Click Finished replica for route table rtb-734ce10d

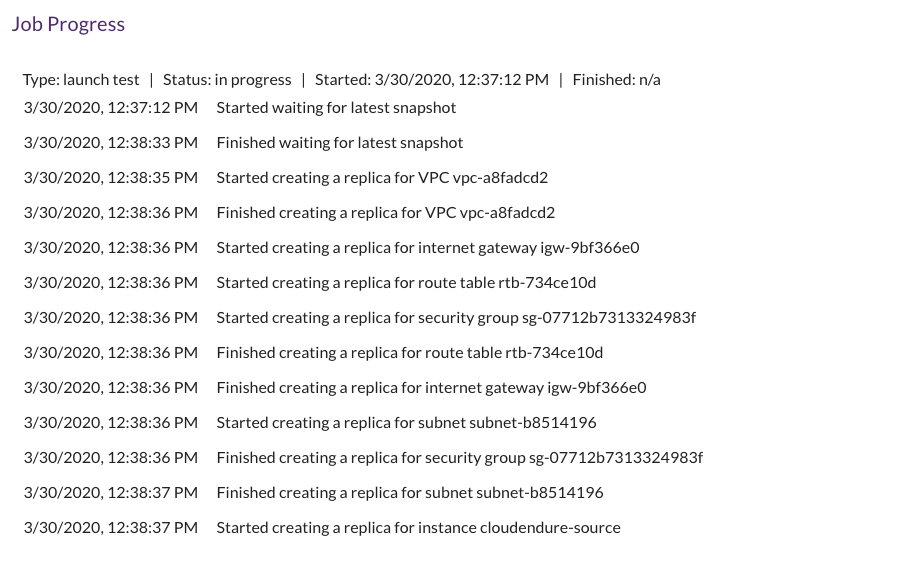(x=410, y=353)
